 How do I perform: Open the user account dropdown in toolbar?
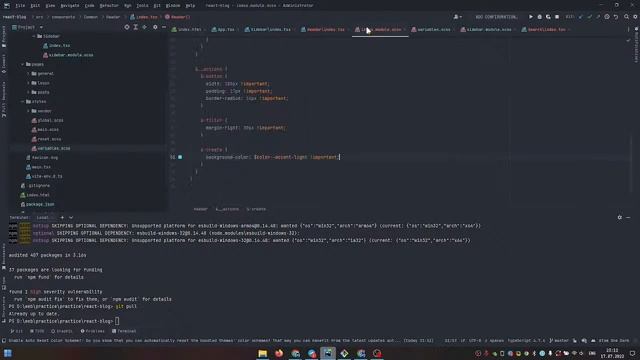pos(458,17)
